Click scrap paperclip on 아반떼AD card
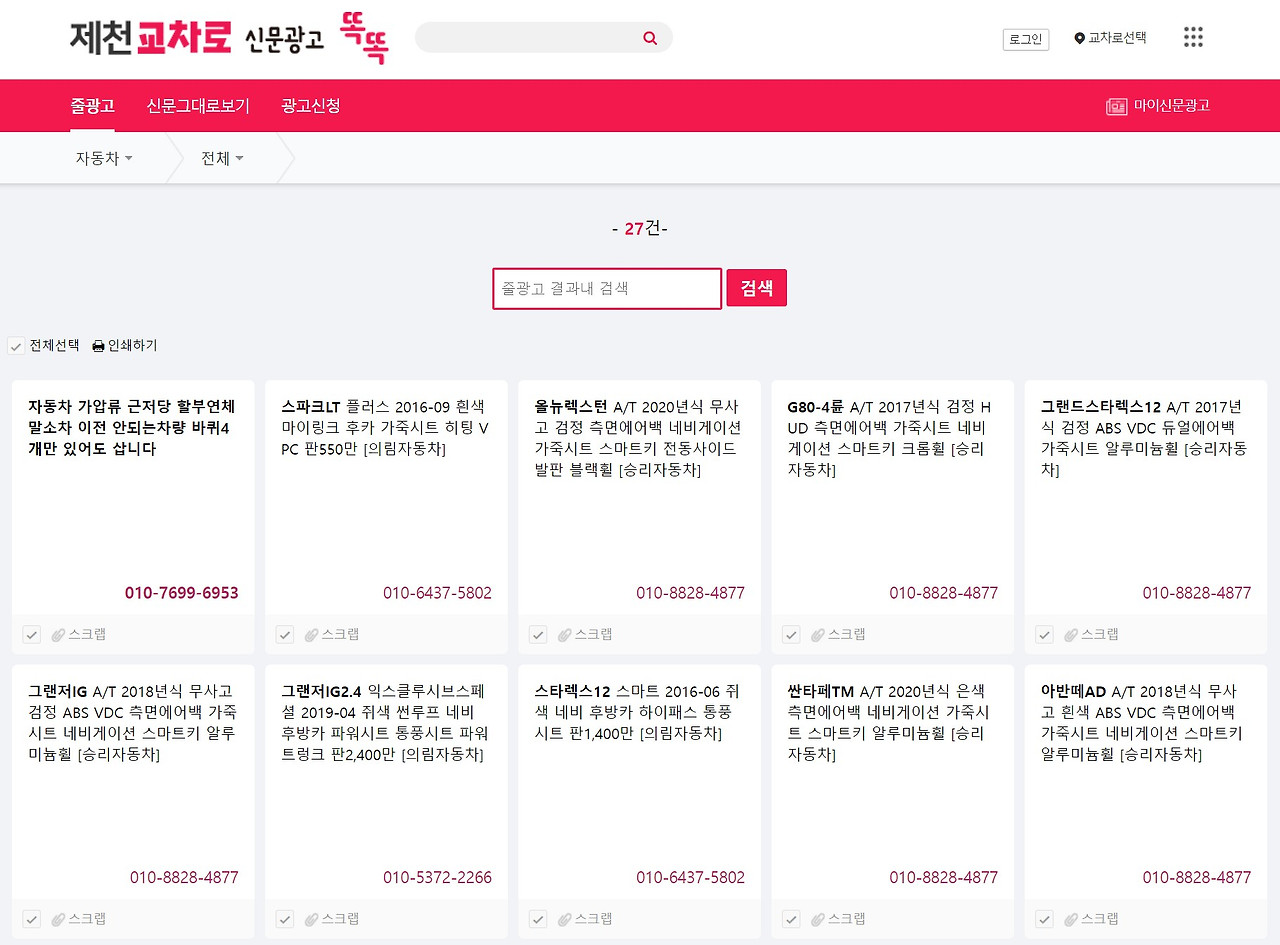This screenshot has width=1280, height=945. [1070, 919]
